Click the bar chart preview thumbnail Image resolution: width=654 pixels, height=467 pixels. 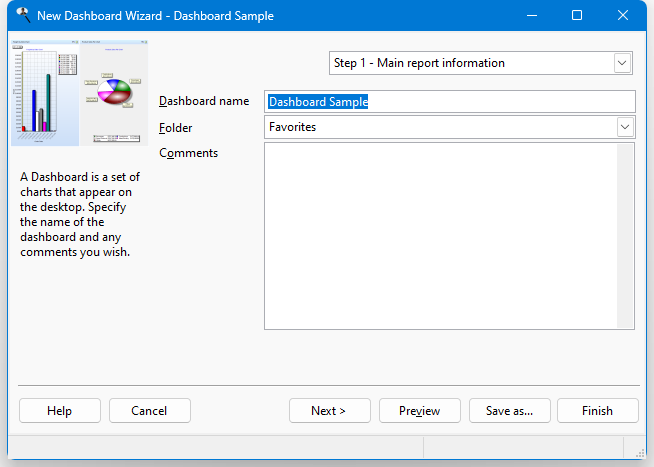click(45, 93)
